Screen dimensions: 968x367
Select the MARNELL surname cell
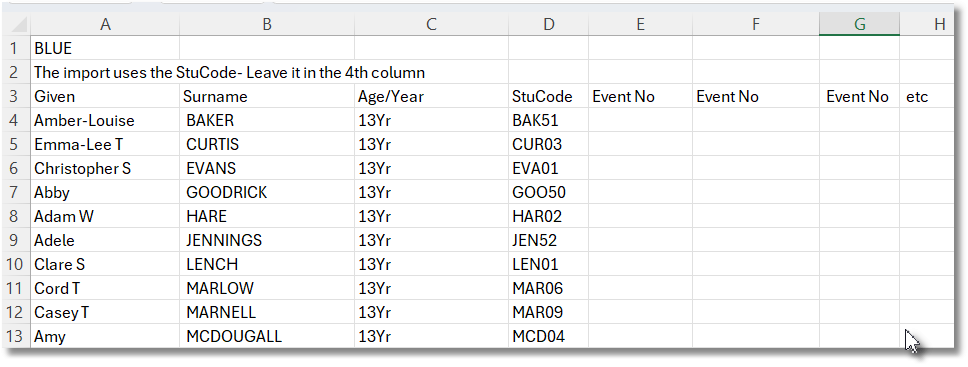click(267, 312)
